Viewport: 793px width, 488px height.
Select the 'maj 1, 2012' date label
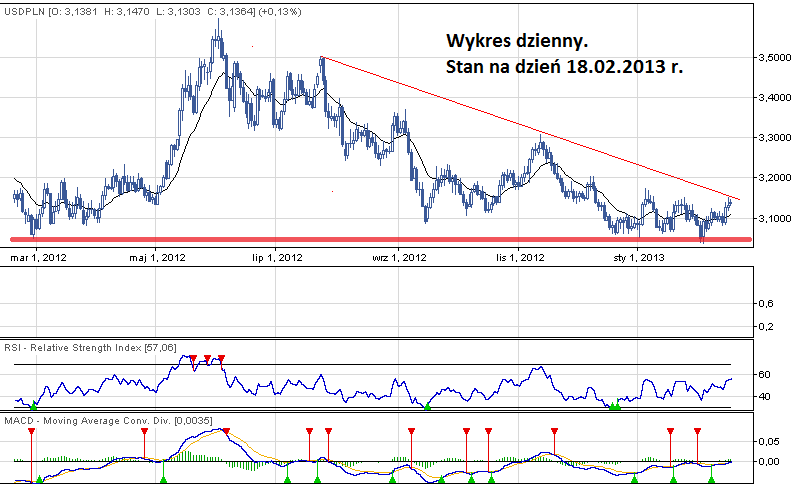point(157,258)
